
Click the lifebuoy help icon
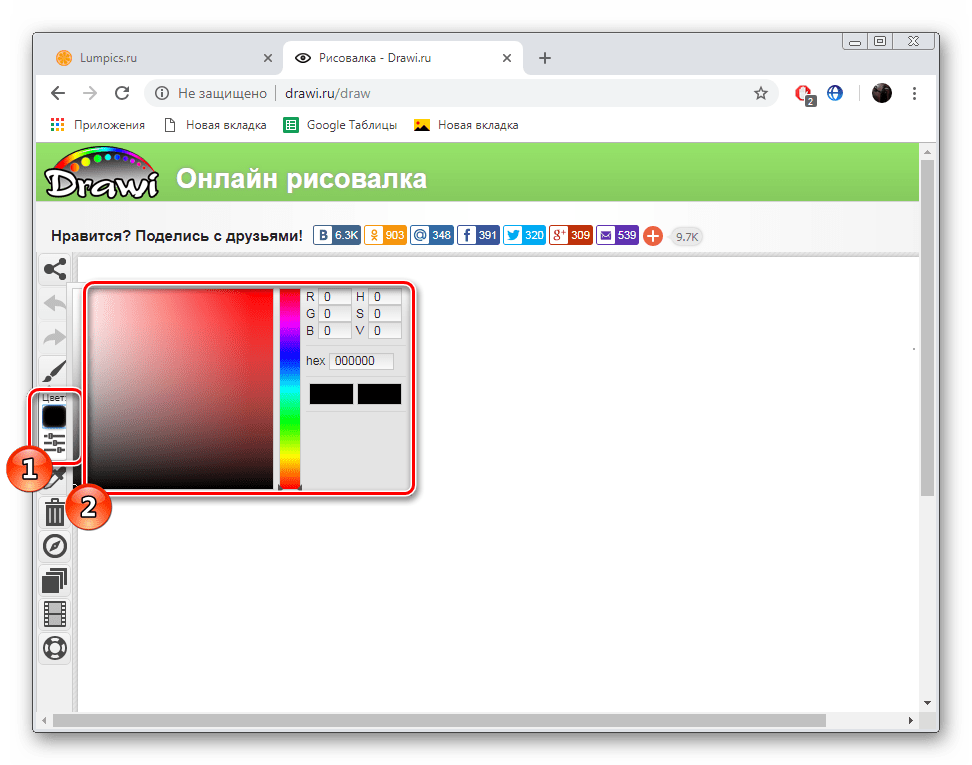point(54,647)
